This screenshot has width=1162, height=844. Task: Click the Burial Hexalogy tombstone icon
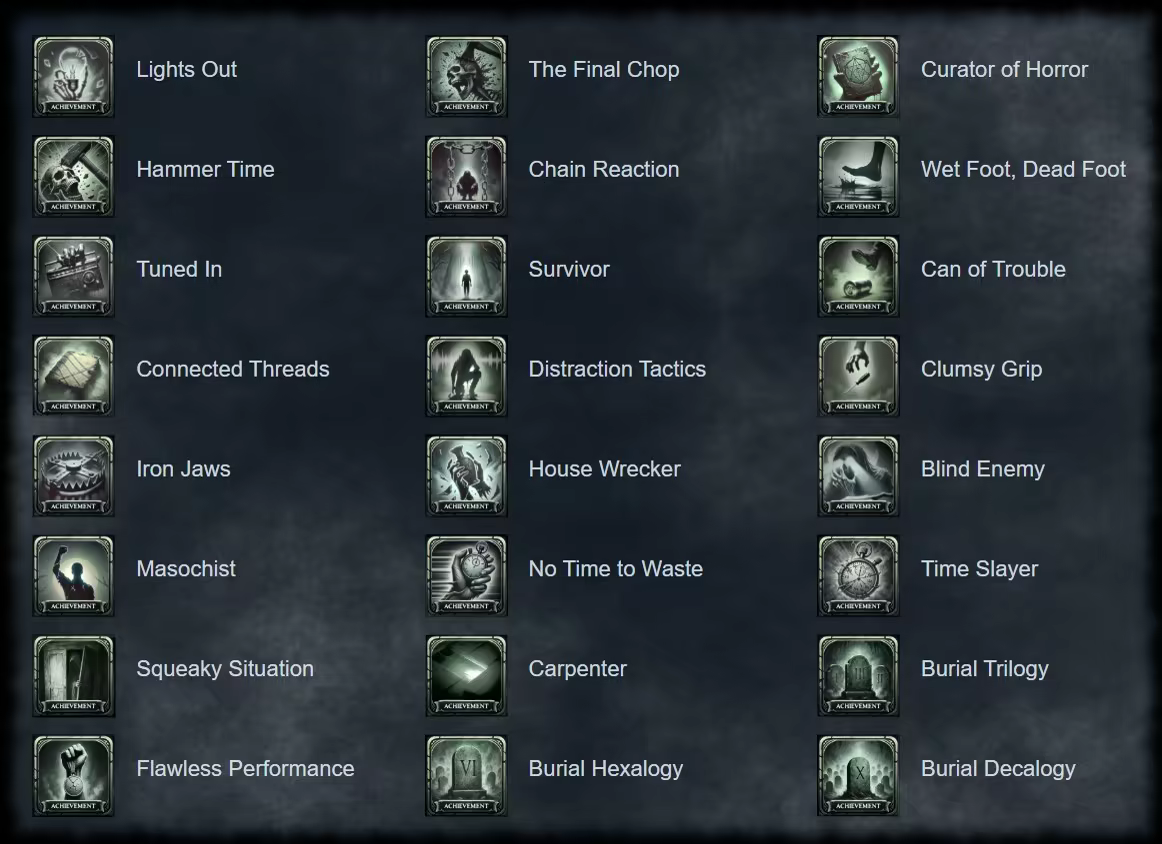[466, 776]
